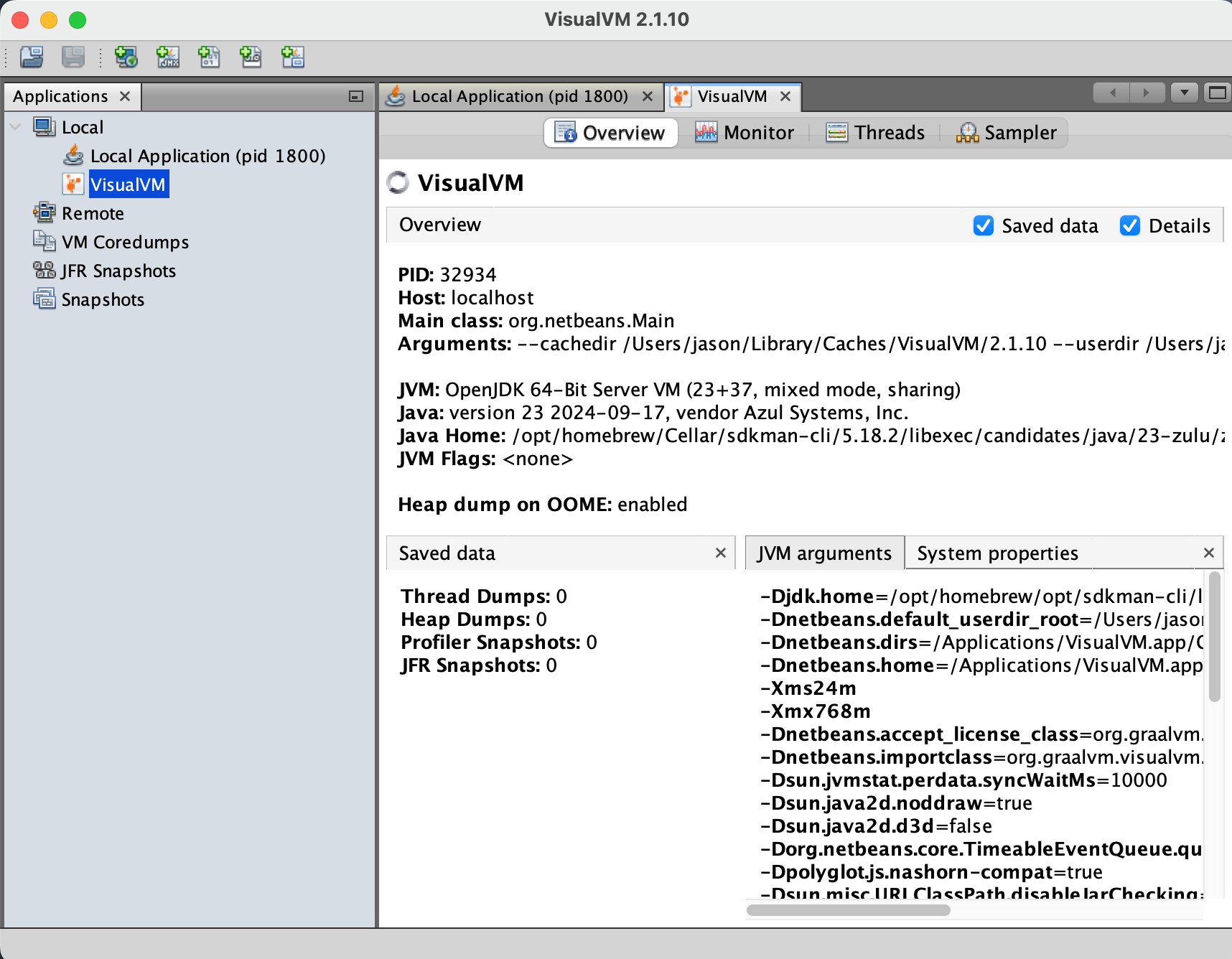Open the document list dropdown arrow
Screen dimensions: 1232x959
pos(1185,93)
